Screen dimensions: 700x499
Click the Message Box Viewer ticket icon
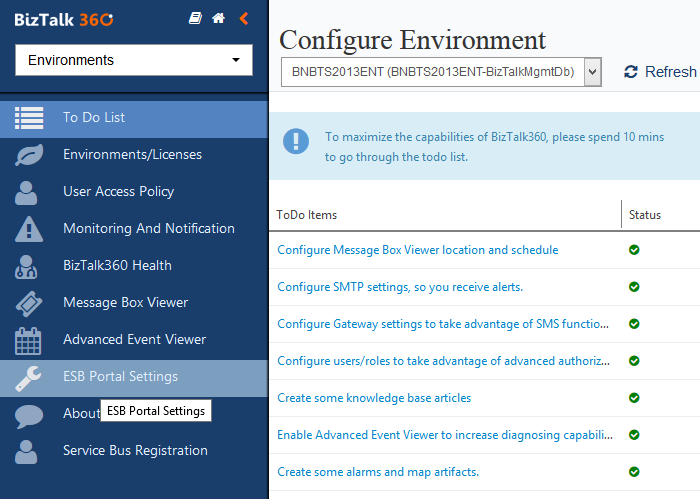tap(29, 302)
